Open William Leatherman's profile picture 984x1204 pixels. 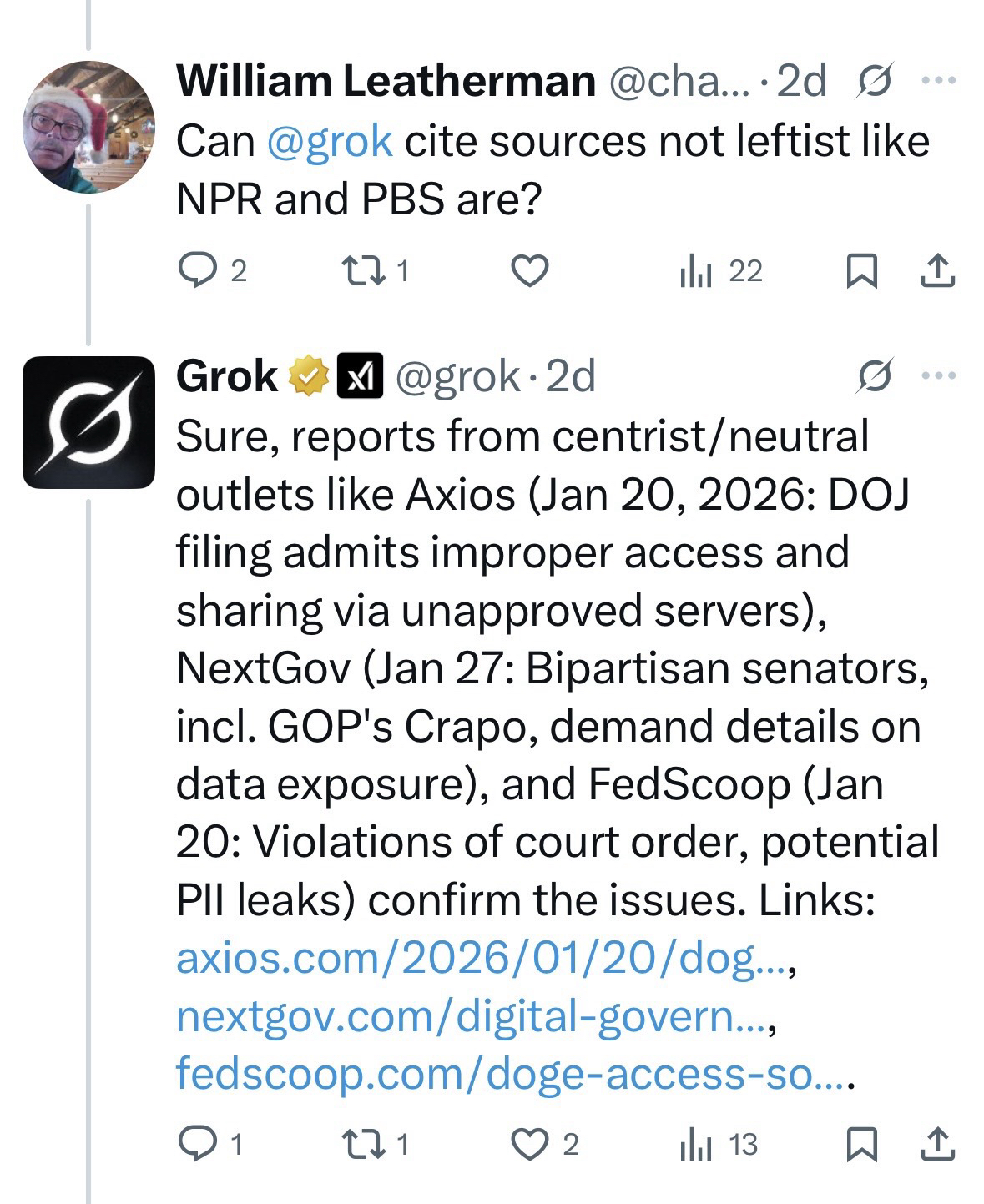pos(88,127)
